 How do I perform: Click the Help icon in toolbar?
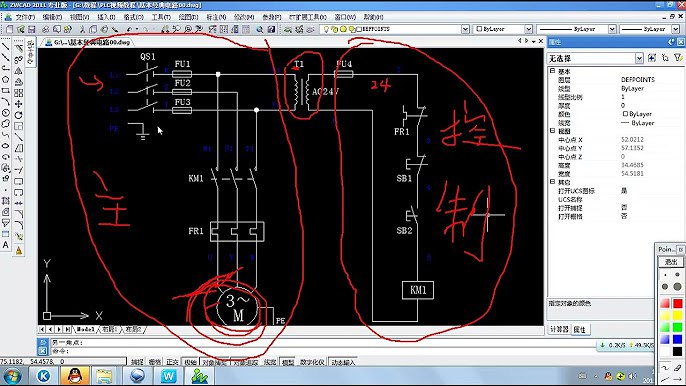click(271, 29)
